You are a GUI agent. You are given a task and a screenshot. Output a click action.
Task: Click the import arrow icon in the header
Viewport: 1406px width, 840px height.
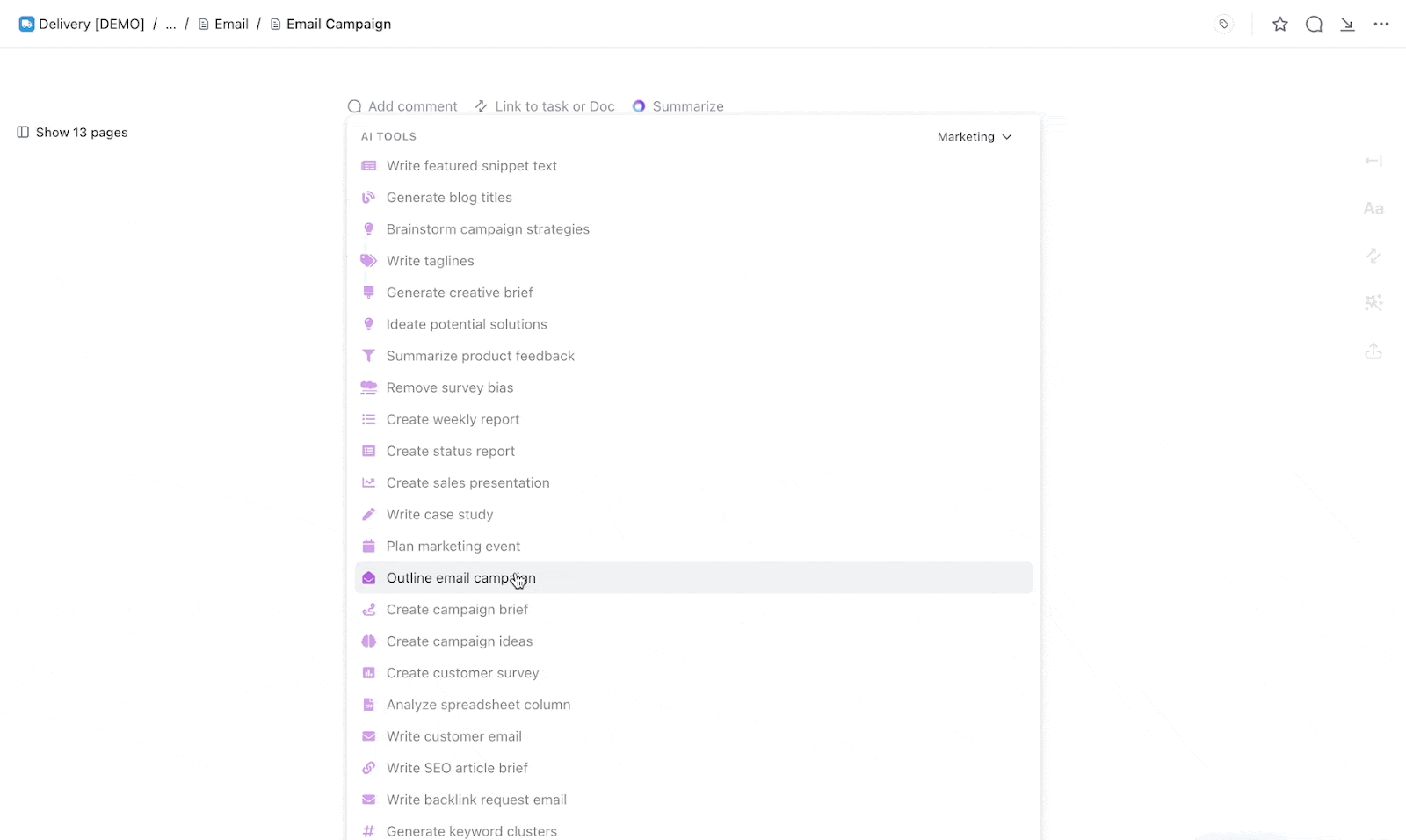(x=1348, y=24)
